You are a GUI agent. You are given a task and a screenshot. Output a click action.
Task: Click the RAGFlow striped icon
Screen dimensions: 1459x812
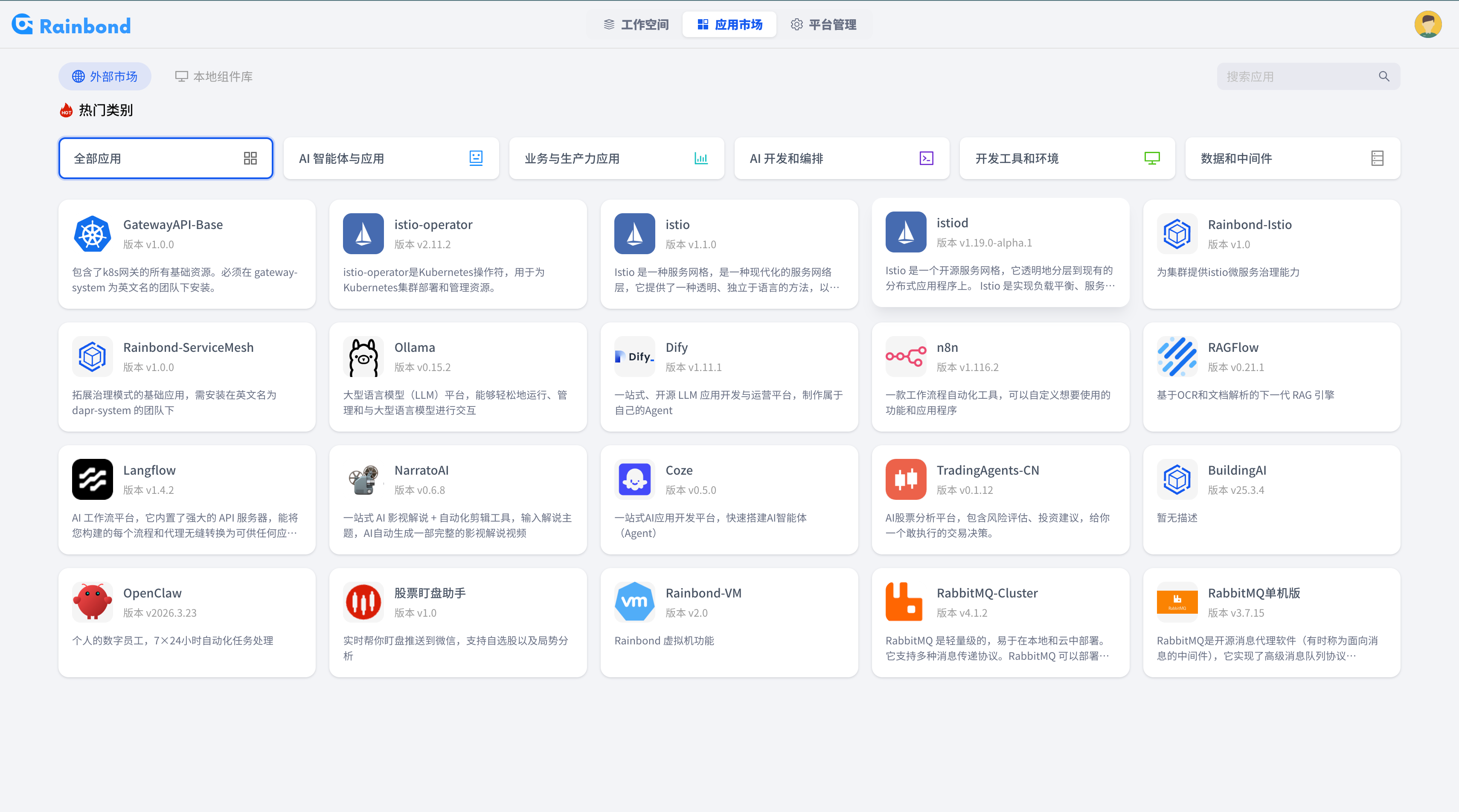click(1177, 357)
